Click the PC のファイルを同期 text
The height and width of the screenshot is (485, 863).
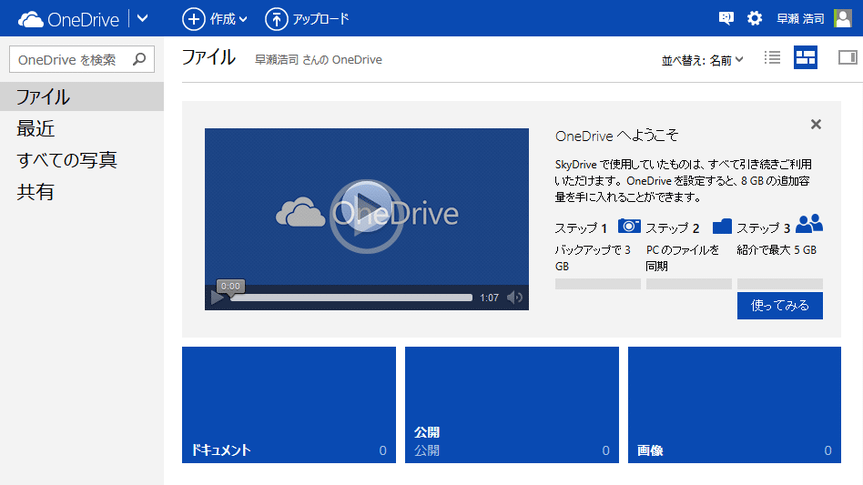coord(682,258)
